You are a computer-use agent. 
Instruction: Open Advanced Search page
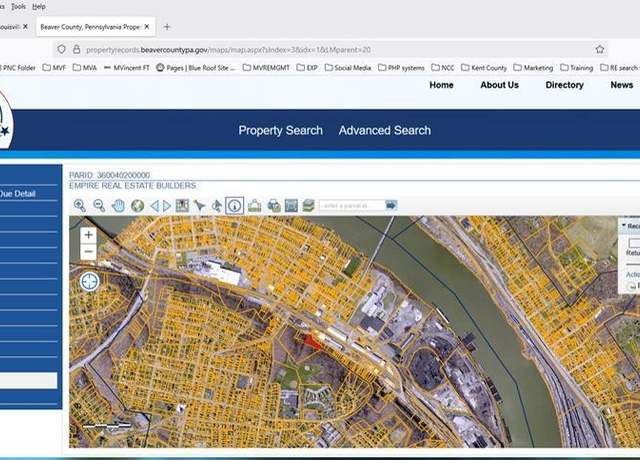385,130
